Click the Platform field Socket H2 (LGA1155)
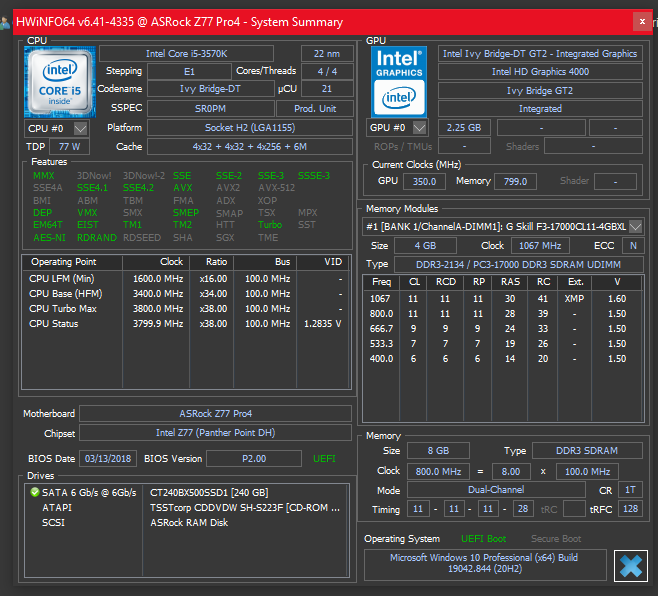Viewport: 658px width, 596px height. [250, 128]
